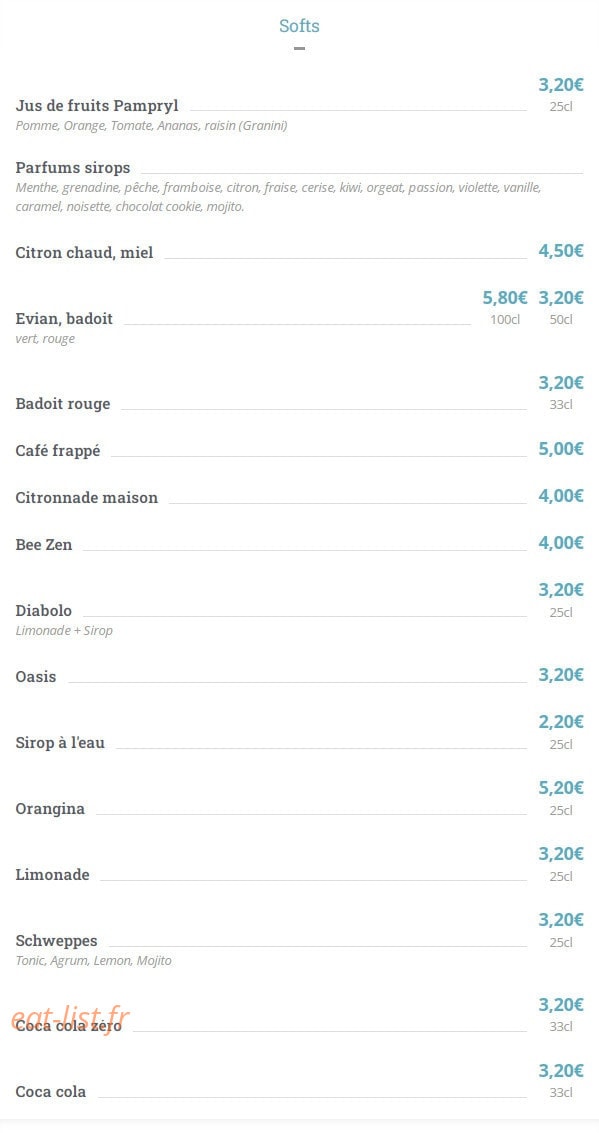
Task: Click the Softs section heading
Action: [299, 26]
